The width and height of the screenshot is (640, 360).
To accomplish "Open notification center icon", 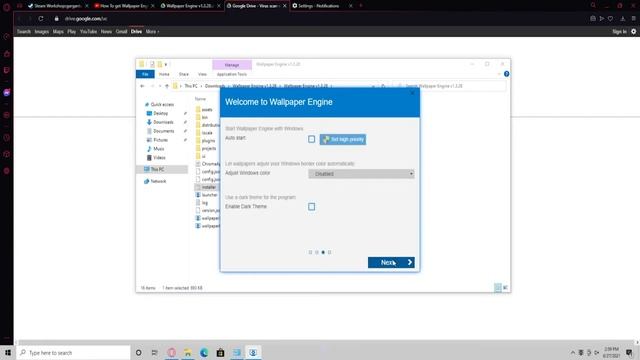I will [629, 352].
